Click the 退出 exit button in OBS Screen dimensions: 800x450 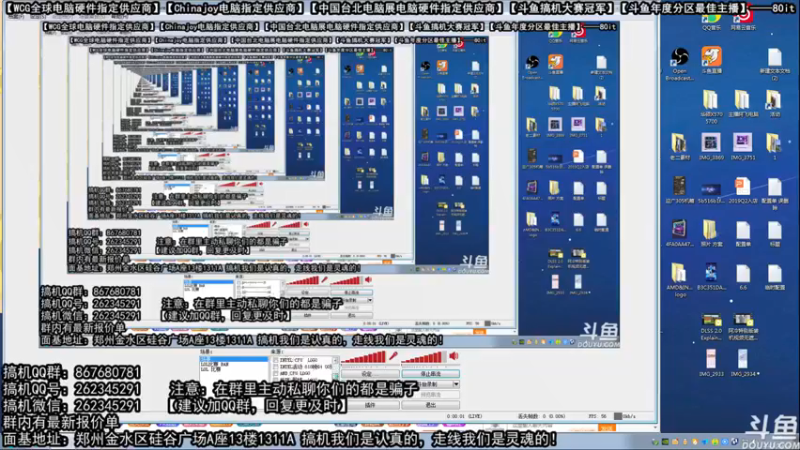pyautogui.click(x=431, y=405)
